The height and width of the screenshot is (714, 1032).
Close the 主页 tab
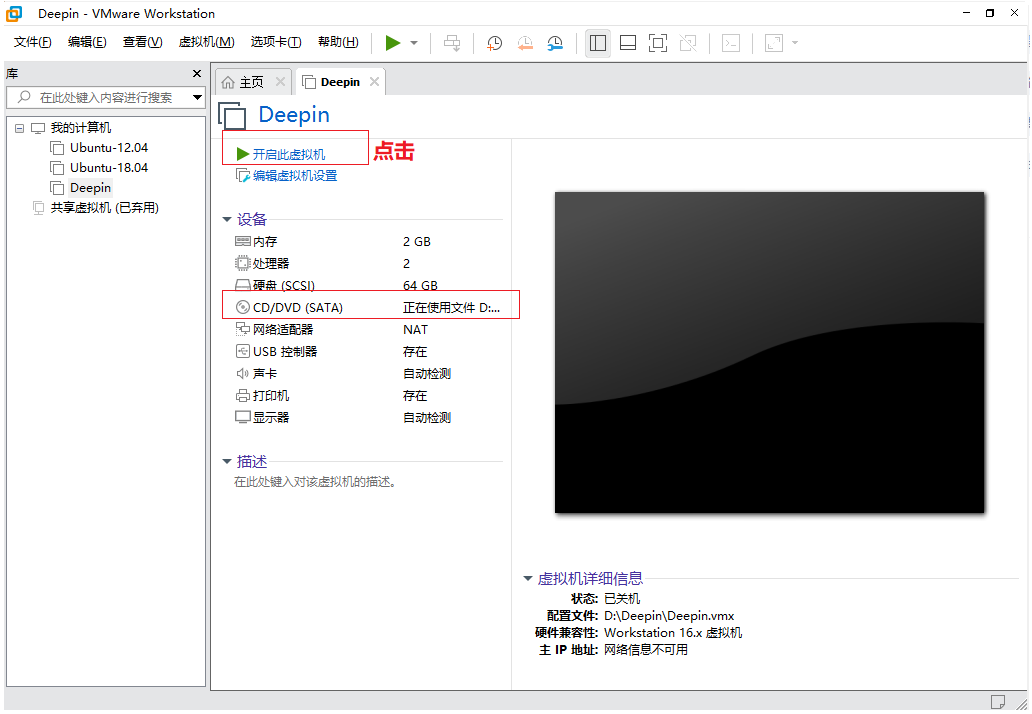(x=280, y=82)
